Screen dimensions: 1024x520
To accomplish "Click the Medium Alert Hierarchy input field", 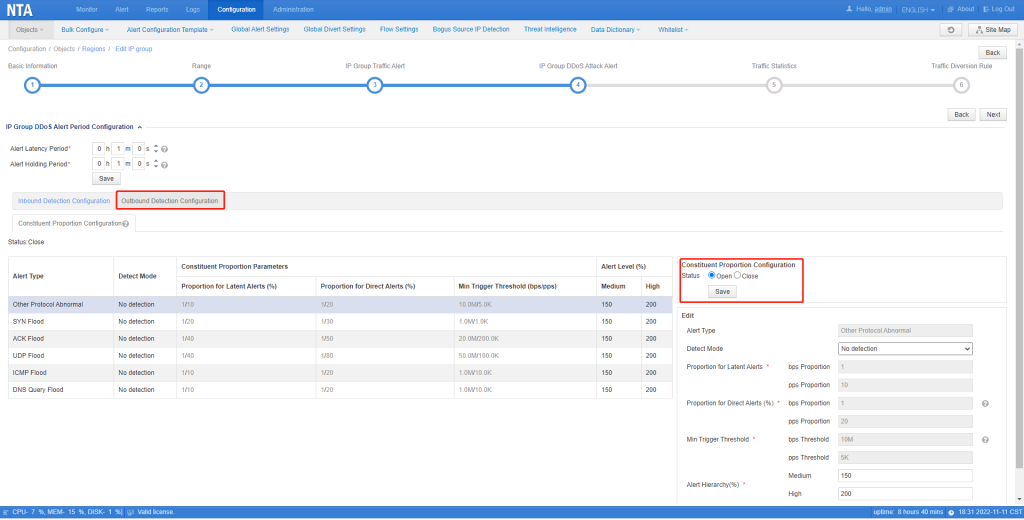I will pos(904,476).
